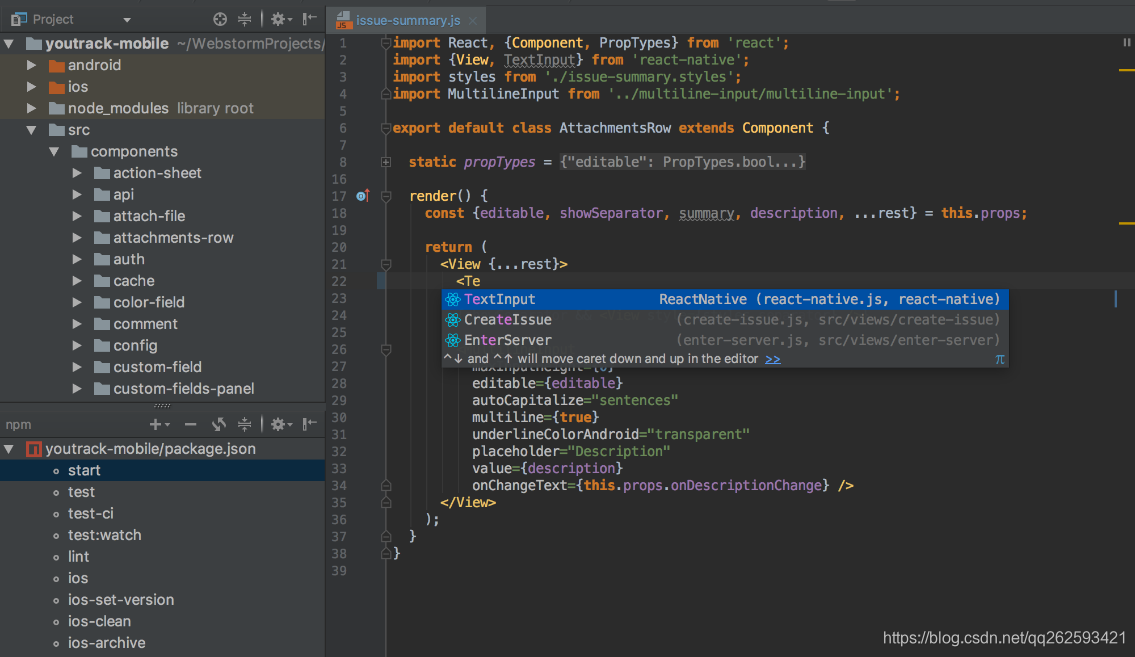Click the AttachmentsRow class name in code
The image size is (1135, 657).
point(615,128)
